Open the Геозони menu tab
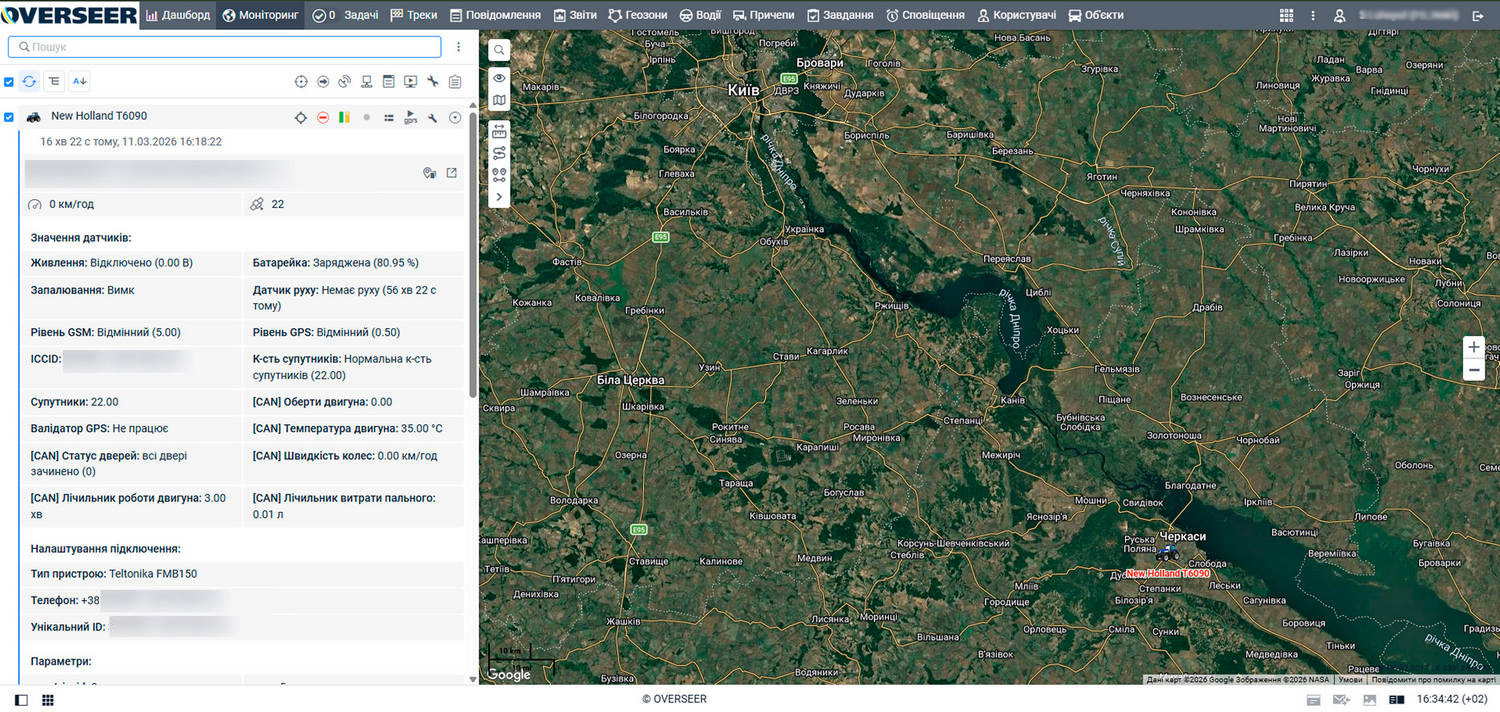This screenshot has width=1500, height=712. [x=637, y=15]
